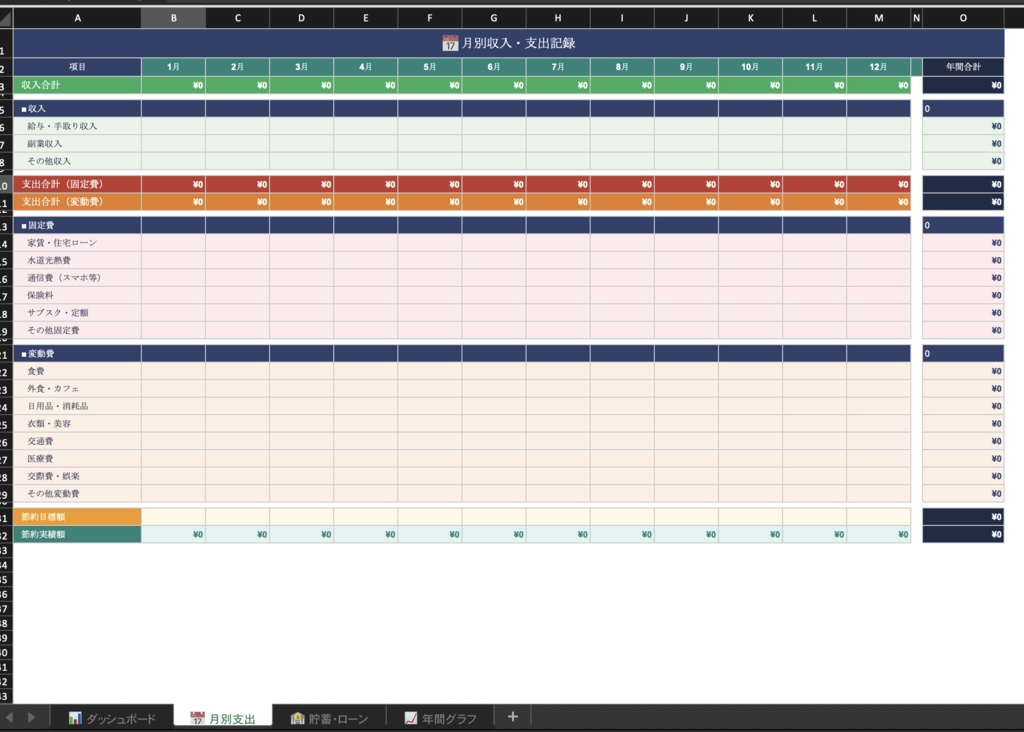1024x732 pixels.
Task: Click the 保険料 row label
Action: click(x=77, y=295)
